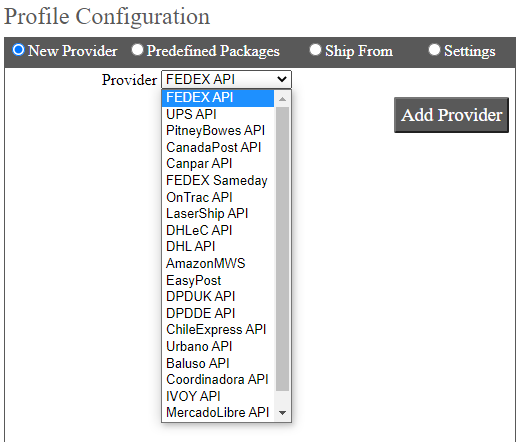Select the New Provider radio button
Viewport: 523px width, 442px height.
pos(18,50)
